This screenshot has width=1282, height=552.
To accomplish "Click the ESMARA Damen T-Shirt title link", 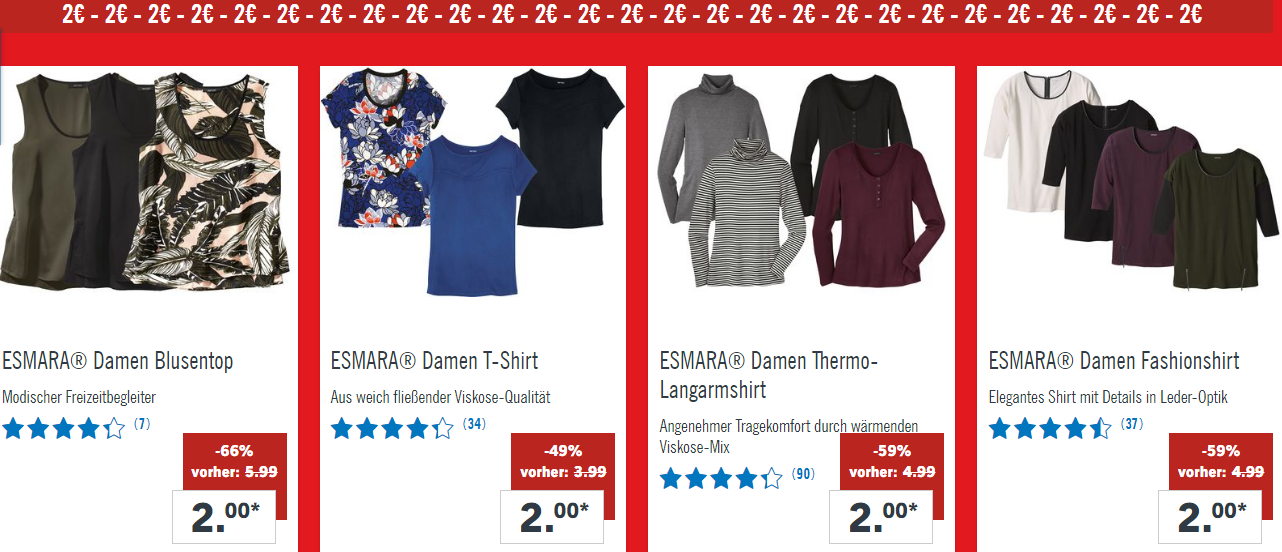I will (434, 361).
